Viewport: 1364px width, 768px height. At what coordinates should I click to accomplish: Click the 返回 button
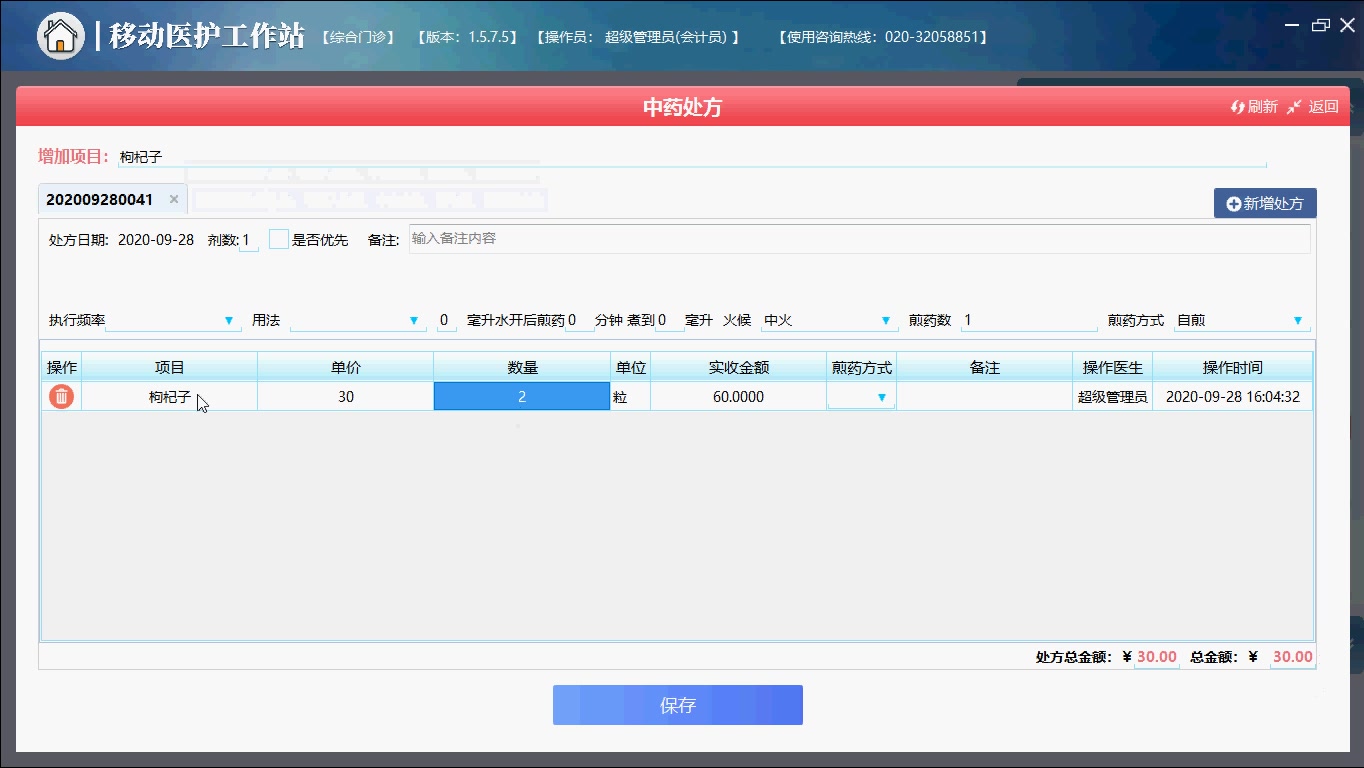click(1313, 106)
